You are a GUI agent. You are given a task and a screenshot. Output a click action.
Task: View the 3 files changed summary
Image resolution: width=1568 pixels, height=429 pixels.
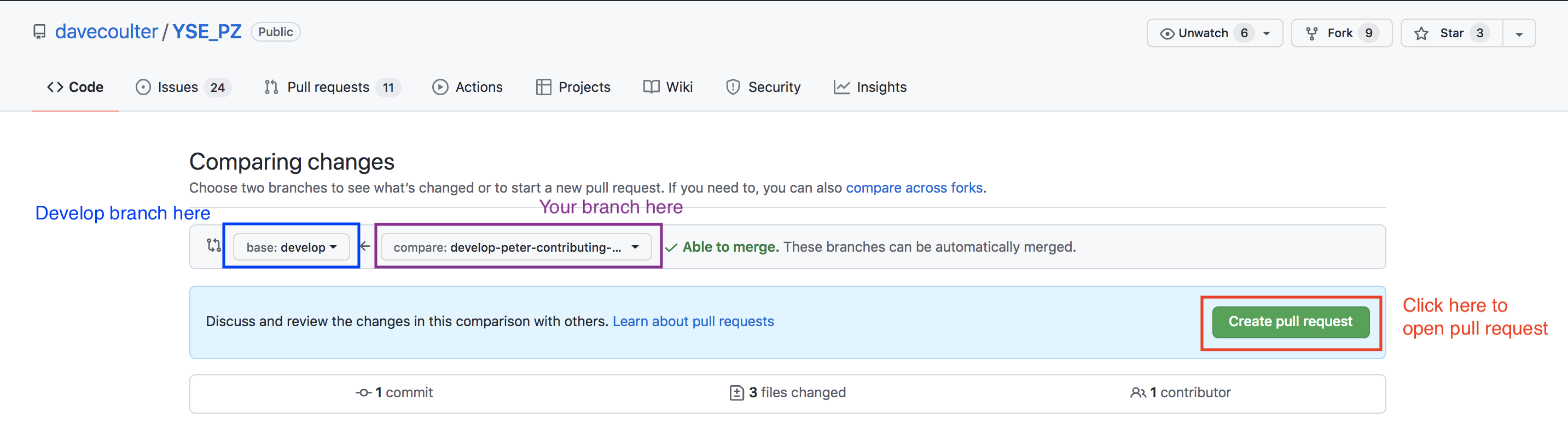788,392
